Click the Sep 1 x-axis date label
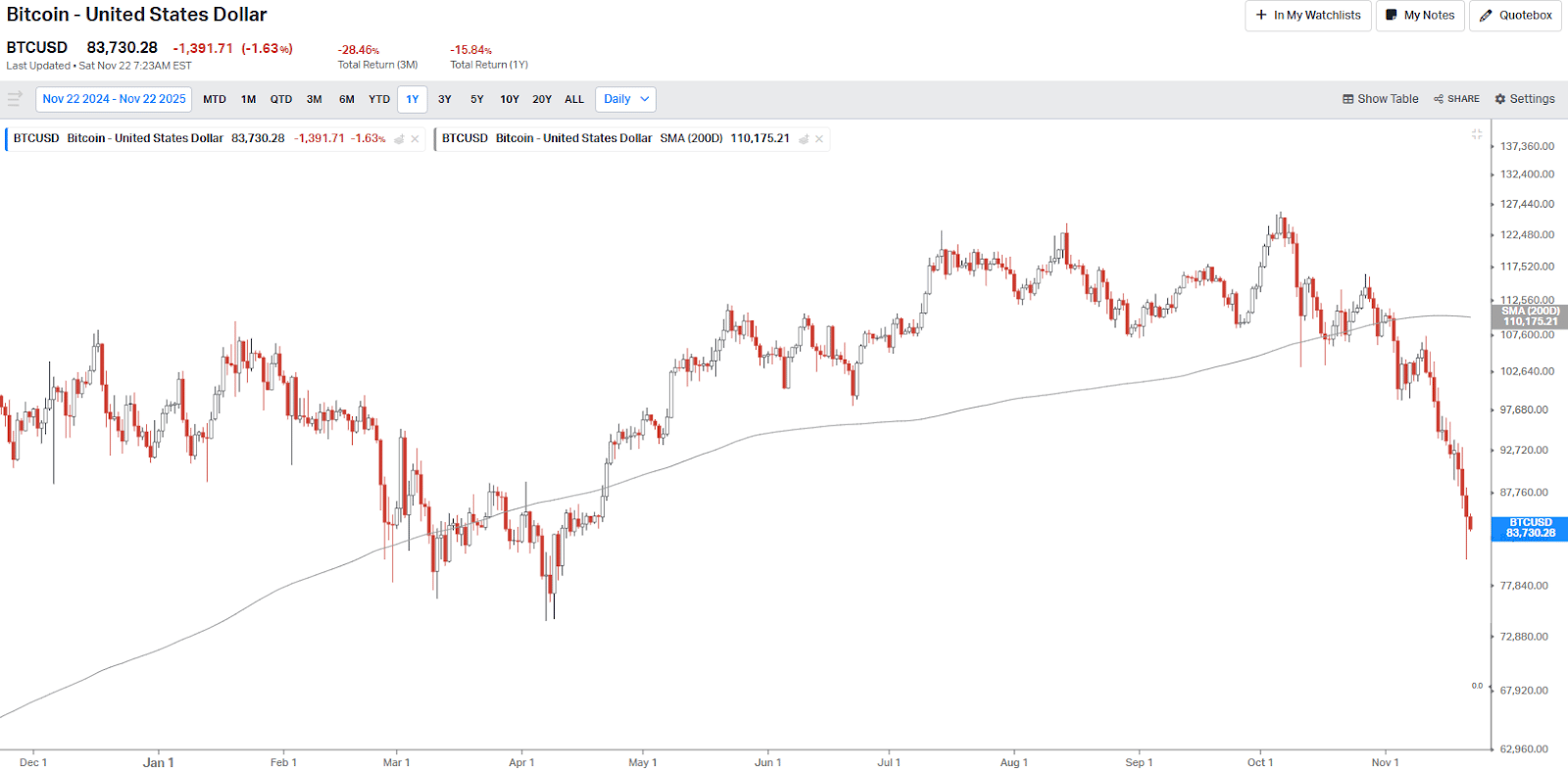The image size is (1568, 772). click(x=1139, y=762)
